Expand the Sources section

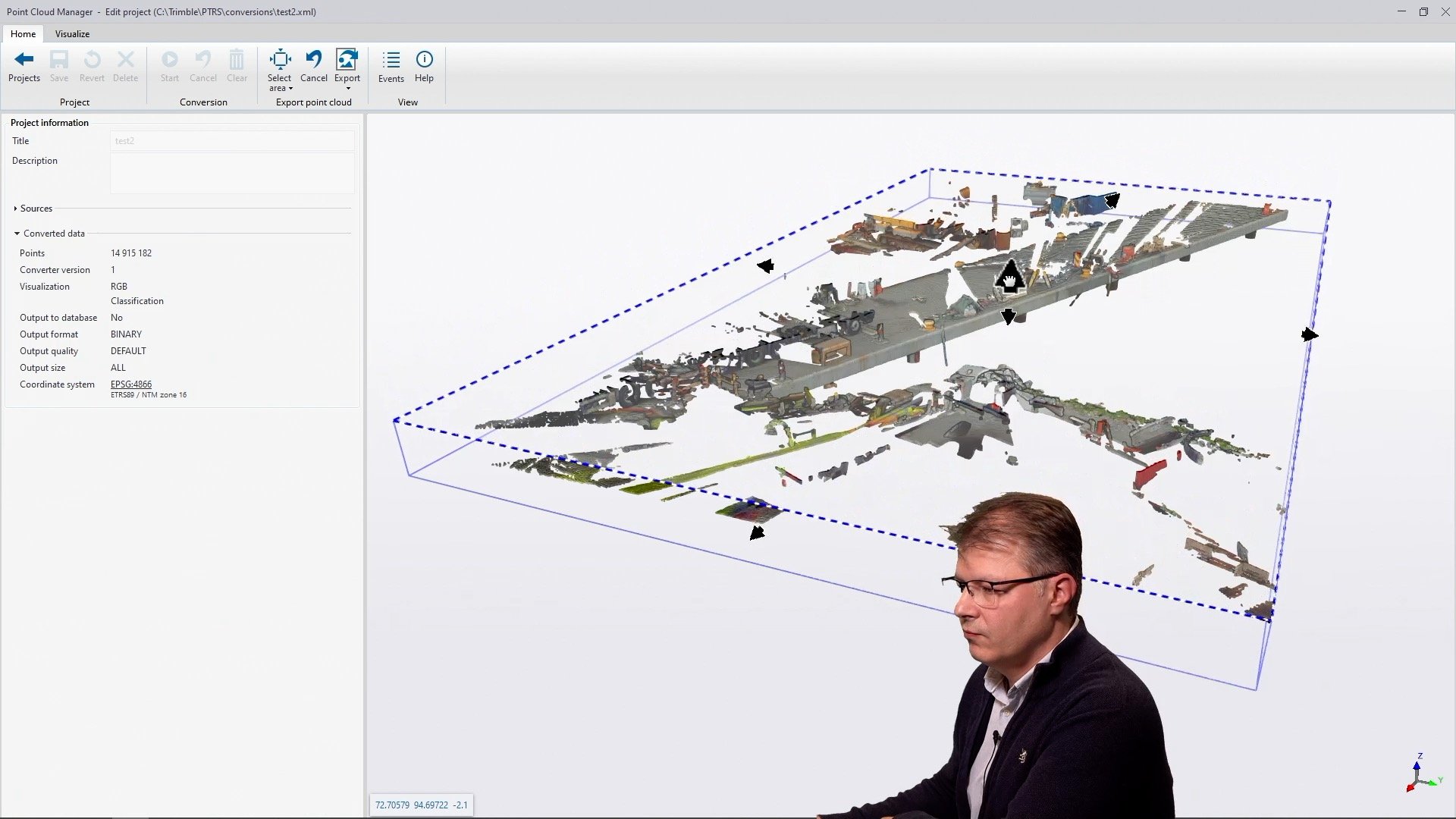tap(15, 209)
